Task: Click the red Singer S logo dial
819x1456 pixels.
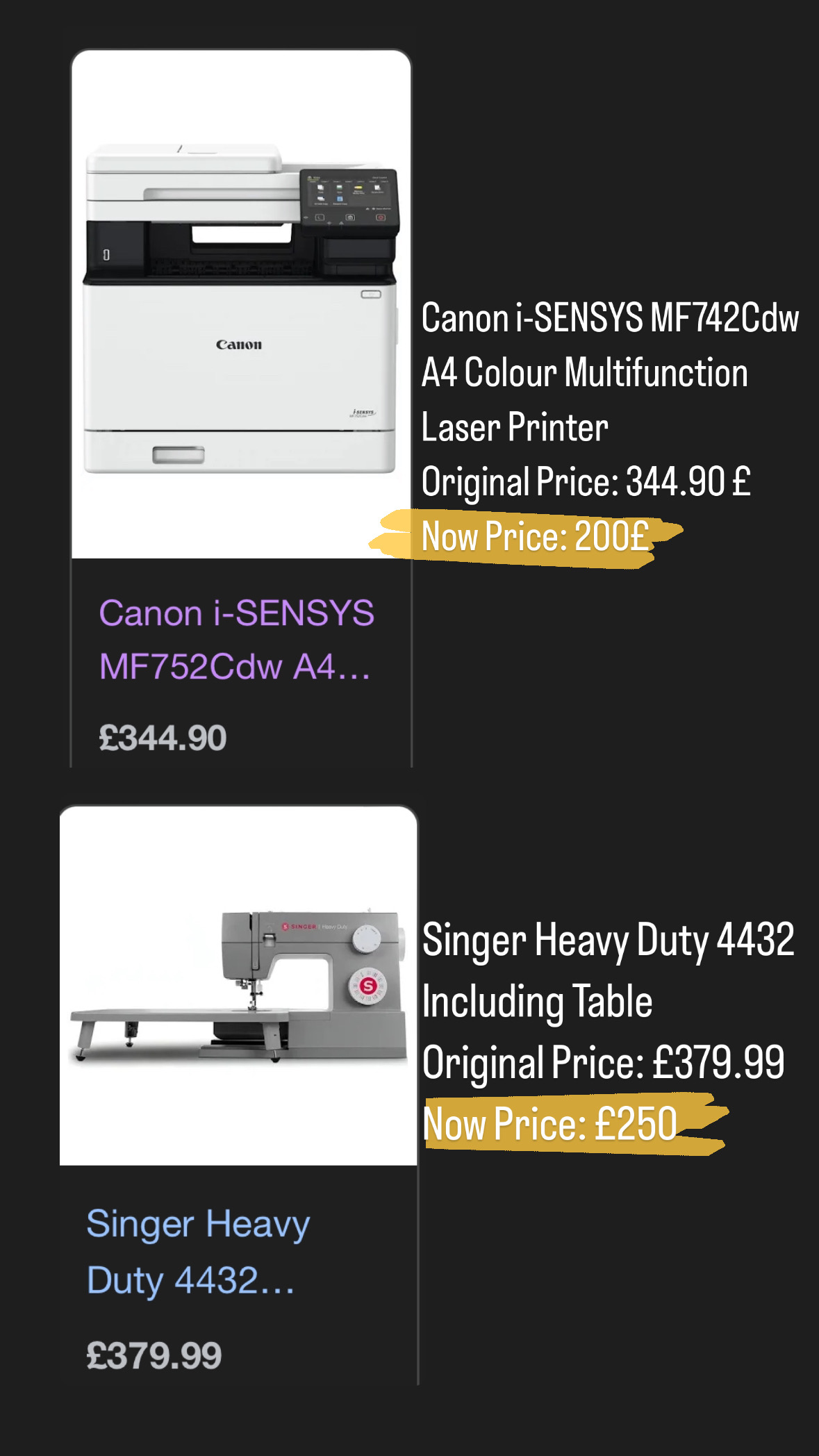Action: pos(367,986)
